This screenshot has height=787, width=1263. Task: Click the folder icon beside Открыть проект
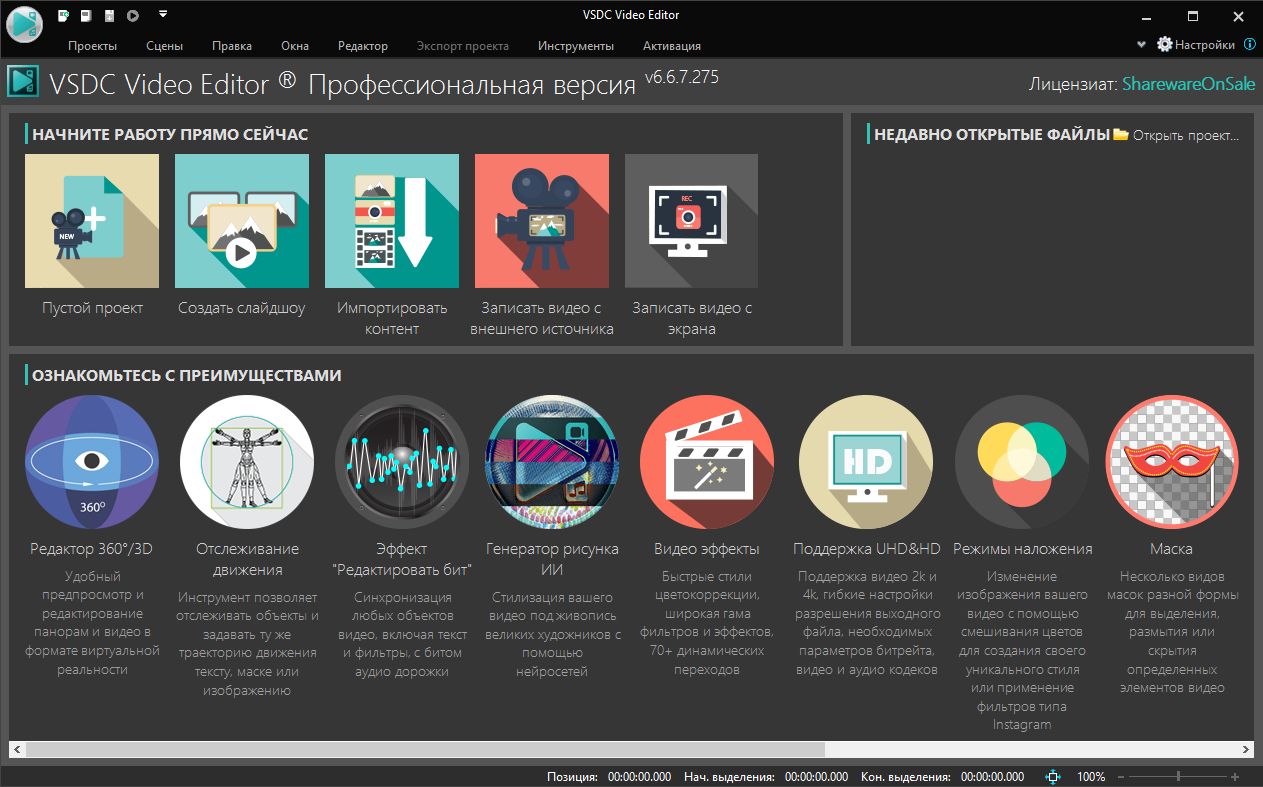point(1121,134)
